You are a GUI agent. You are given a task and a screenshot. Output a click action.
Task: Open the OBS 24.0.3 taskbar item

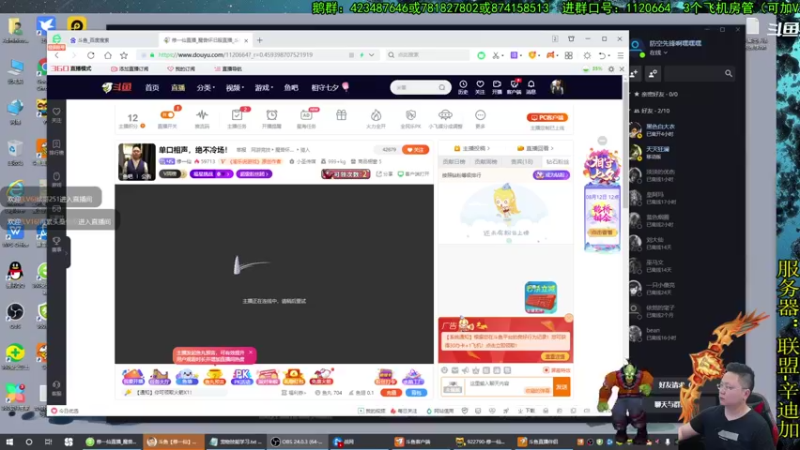pyautogui.click(x=297, y=442)
